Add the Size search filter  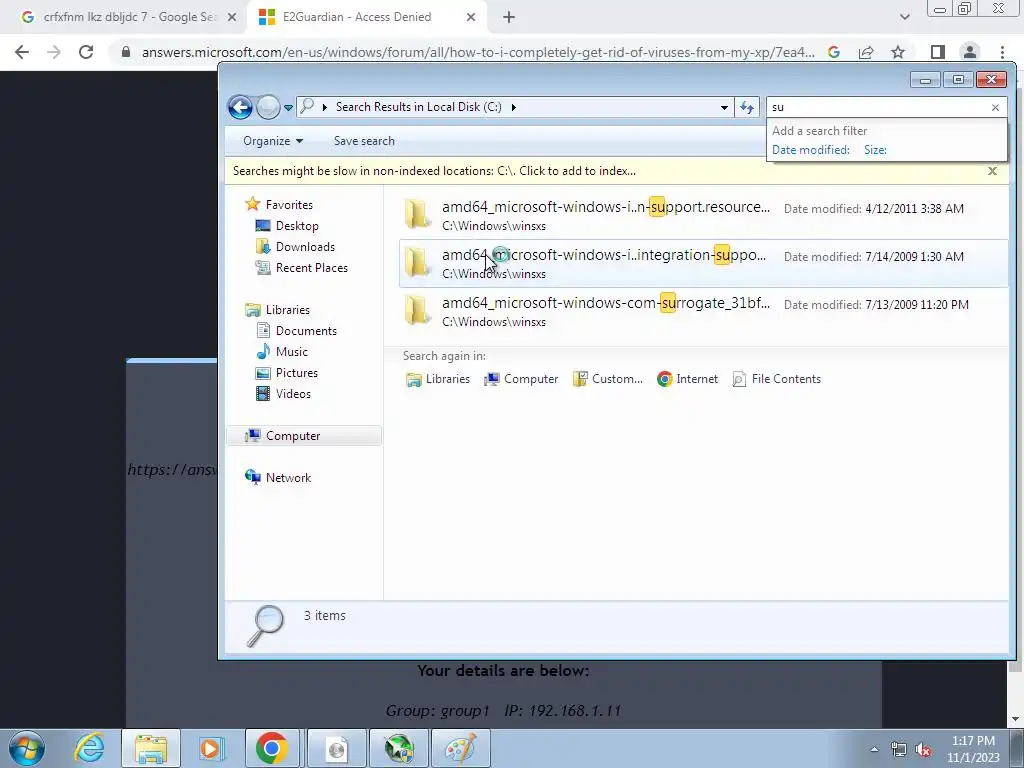[875, 150]
